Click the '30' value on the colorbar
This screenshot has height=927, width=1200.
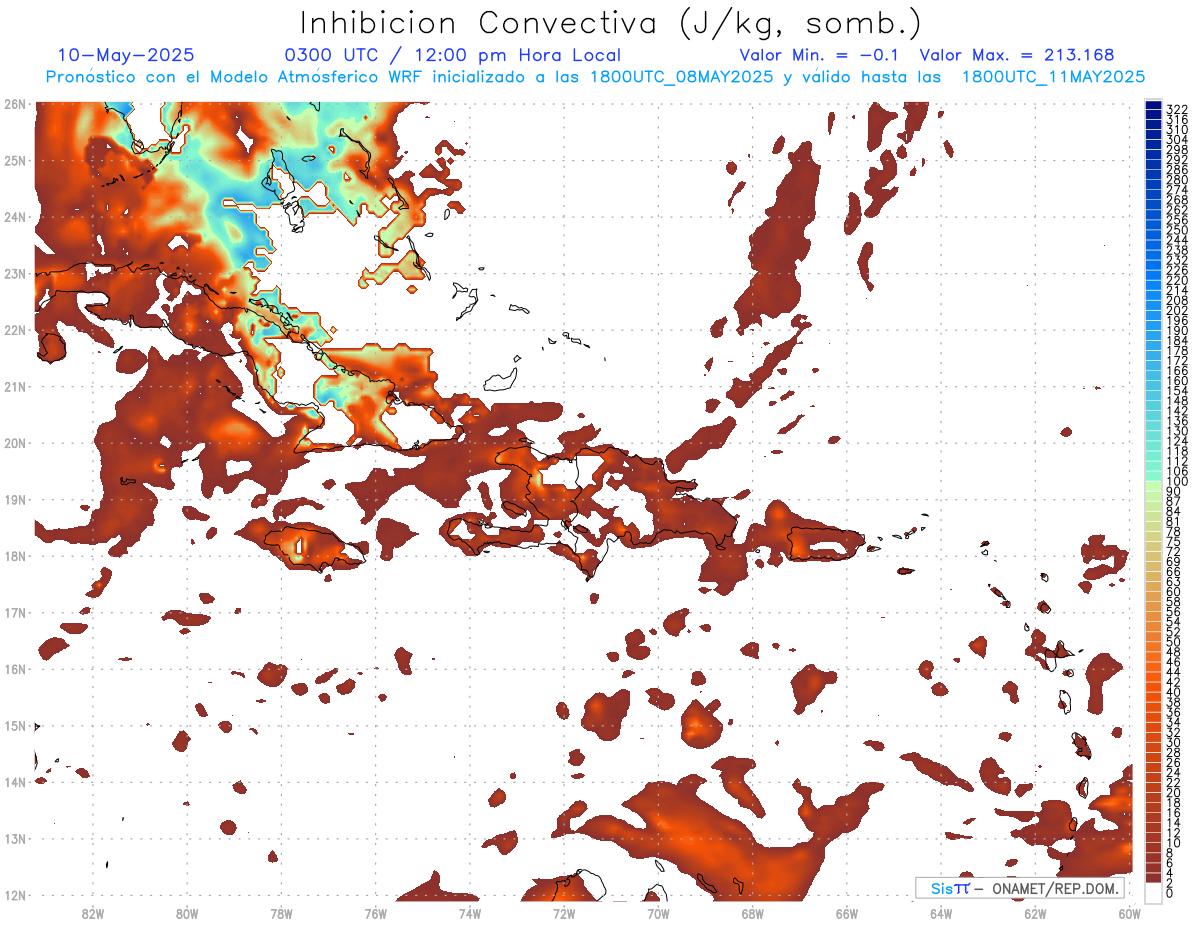tap(1174, 742)
